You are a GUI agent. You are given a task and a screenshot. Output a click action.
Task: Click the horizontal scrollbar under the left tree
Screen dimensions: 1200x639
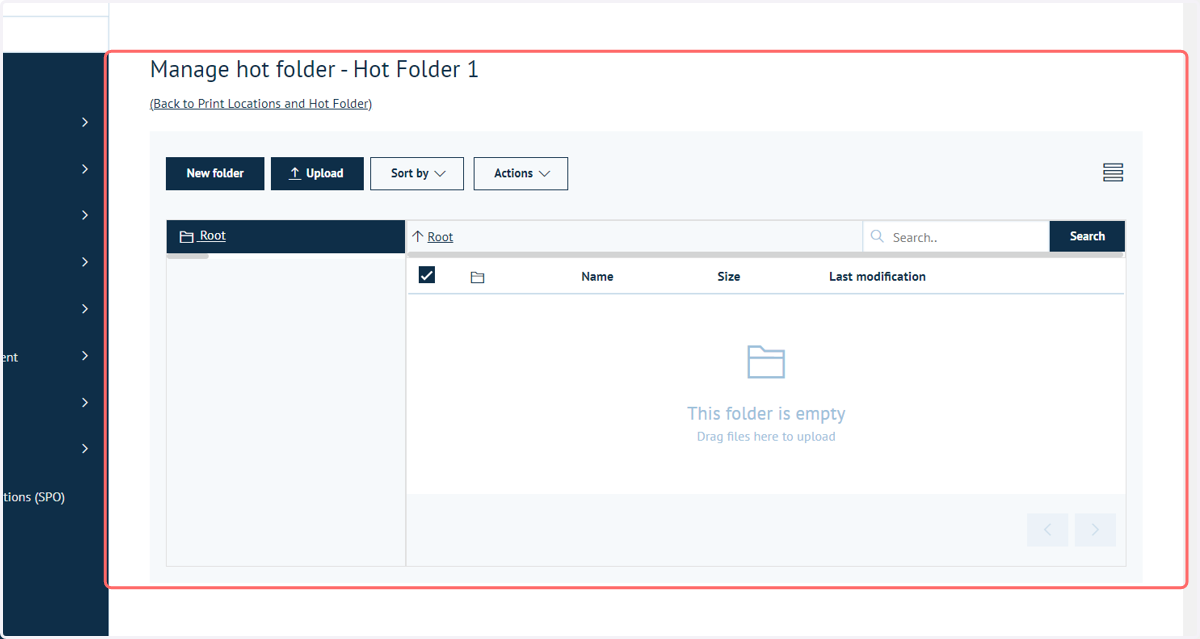[187, 256]
